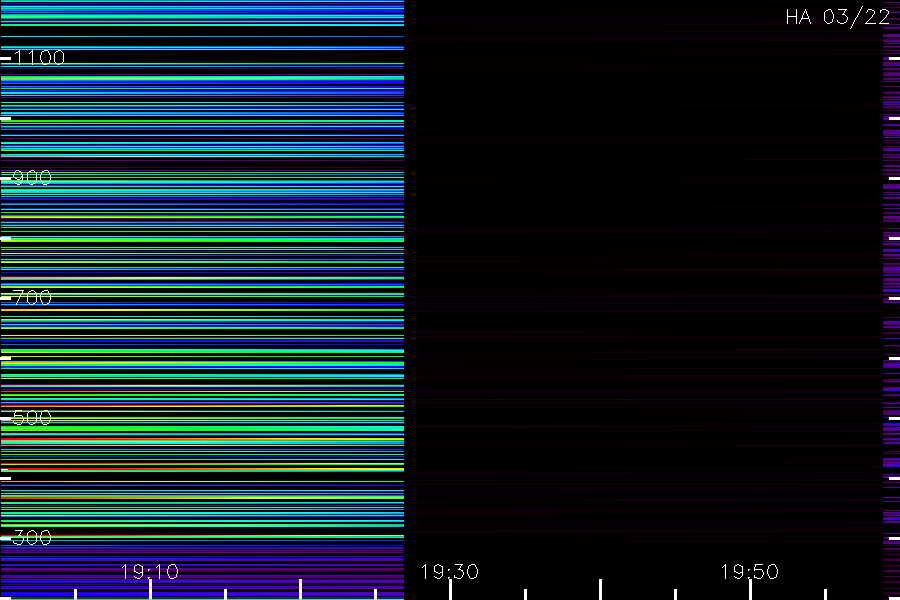Image resolution: width=900 pixels, height=600 pixels.
Task: Click the 700 frequency axis label
Action: tap(32, 297)
